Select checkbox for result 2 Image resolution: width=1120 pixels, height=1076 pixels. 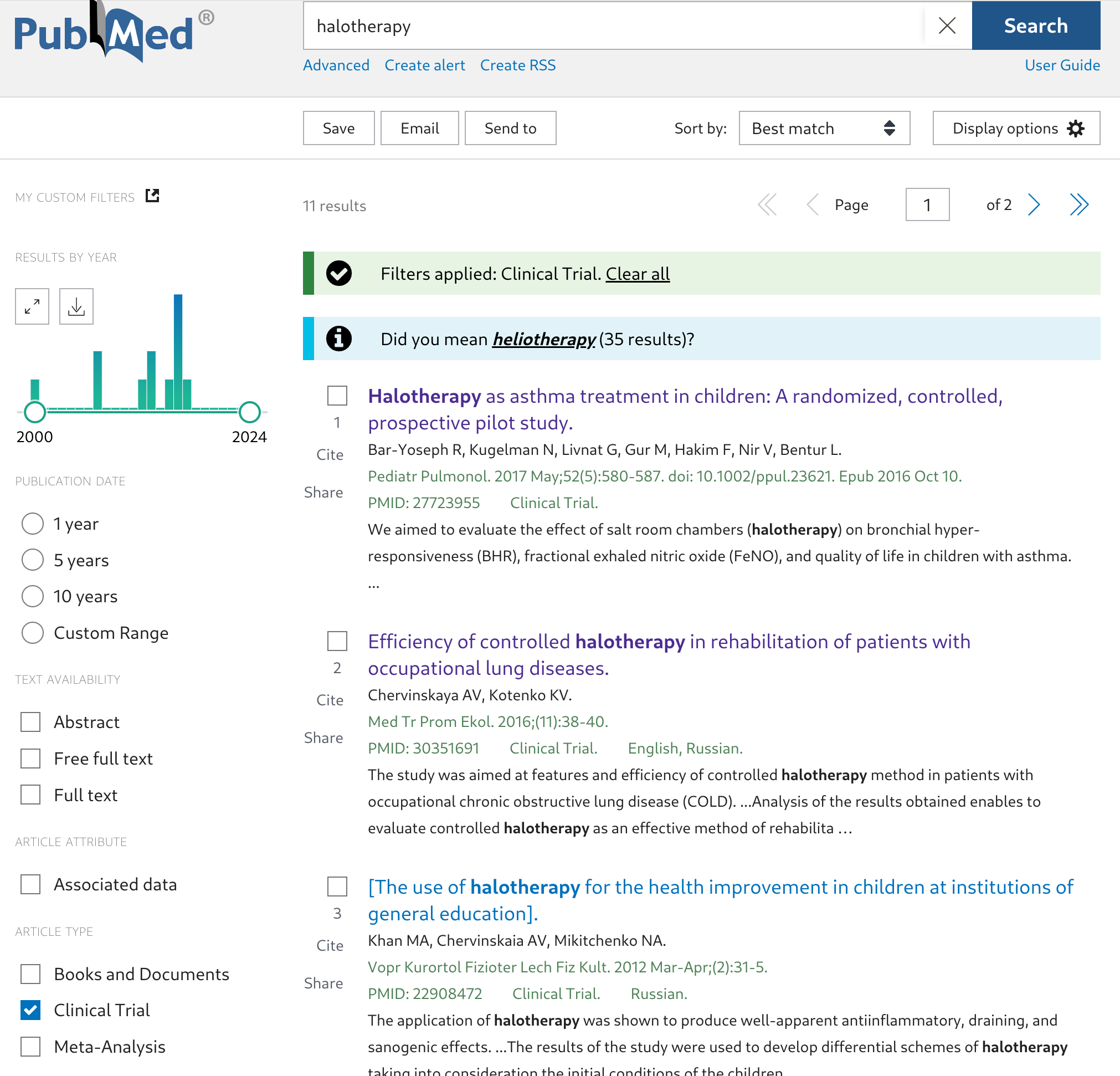click(x=337, y=641)
